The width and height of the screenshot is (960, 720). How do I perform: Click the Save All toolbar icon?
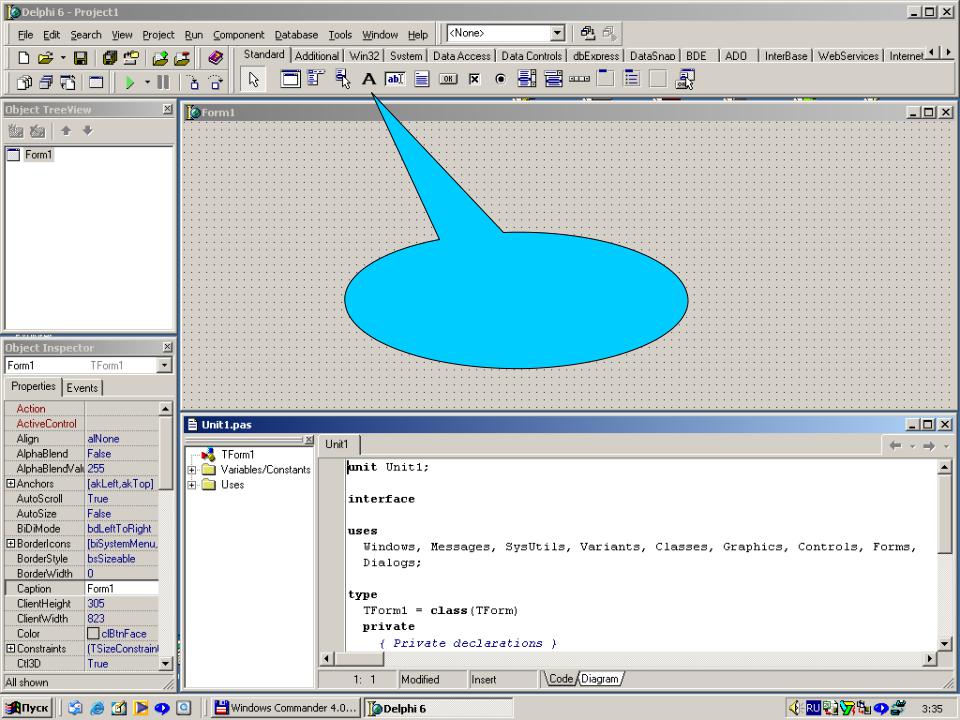(x=110, y=58)
